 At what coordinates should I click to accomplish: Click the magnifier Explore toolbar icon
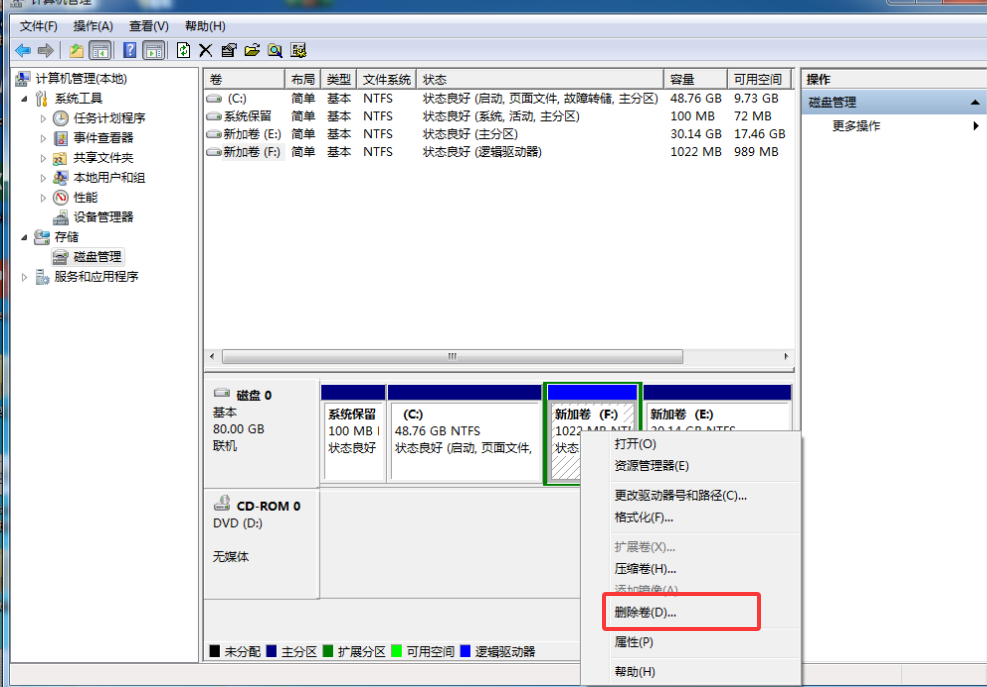pyautogui.click(x=274, y=50)
